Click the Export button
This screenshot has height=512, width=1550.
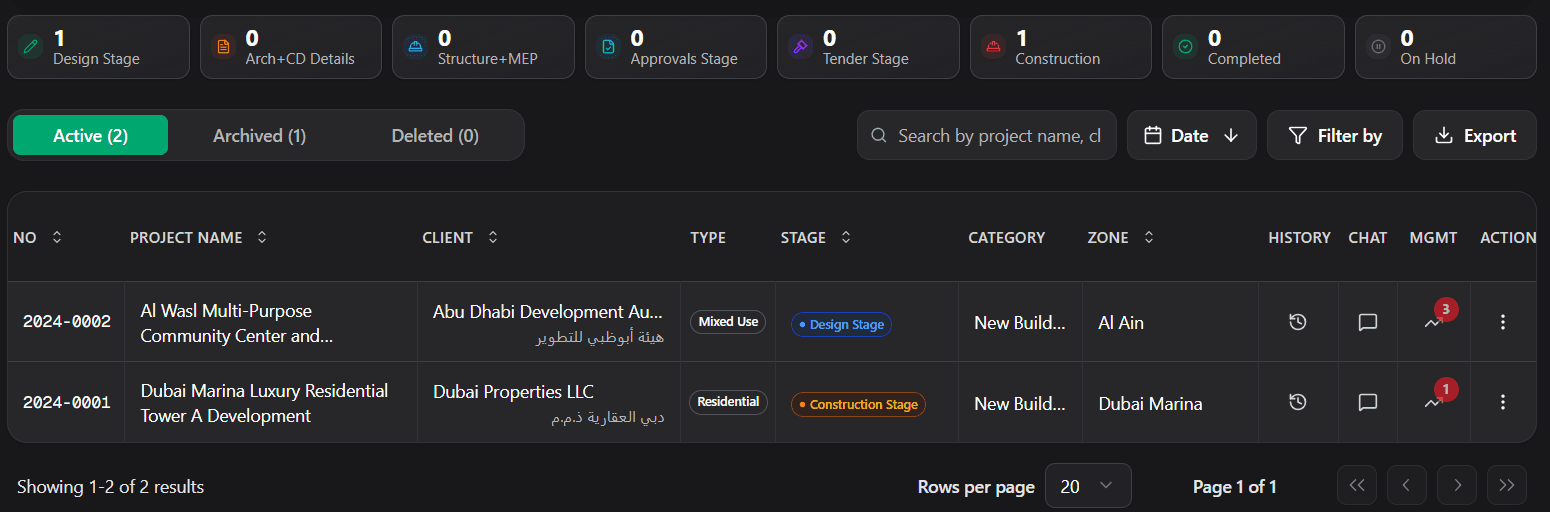[1475, 135]
